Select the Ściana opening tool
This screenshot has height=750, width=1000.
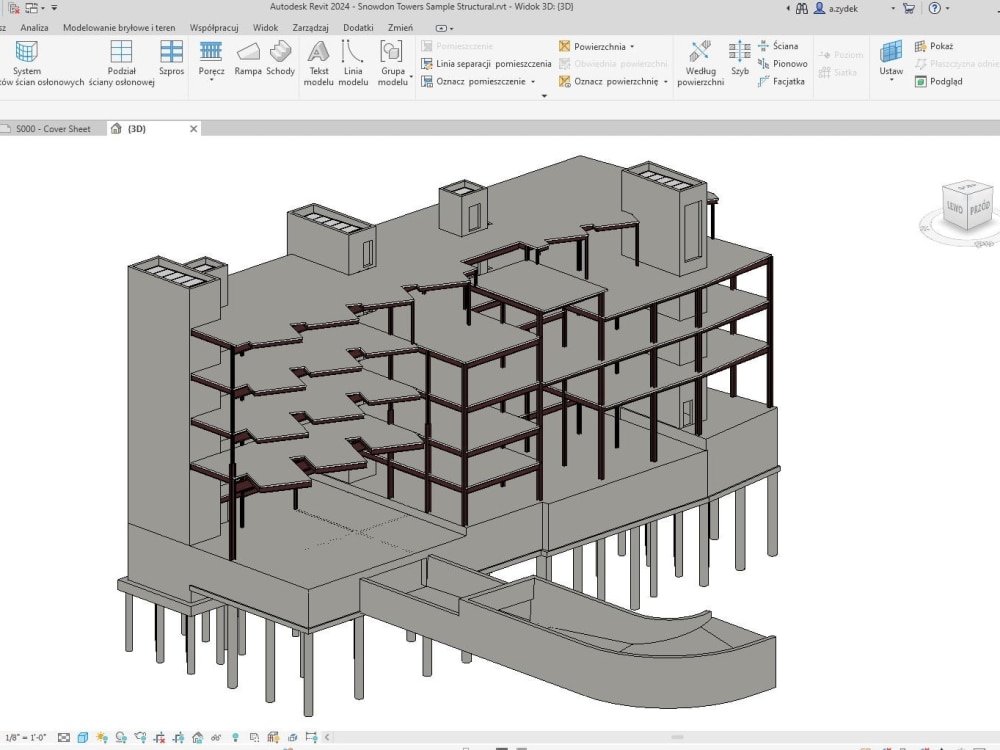click(x=778, y=46)
